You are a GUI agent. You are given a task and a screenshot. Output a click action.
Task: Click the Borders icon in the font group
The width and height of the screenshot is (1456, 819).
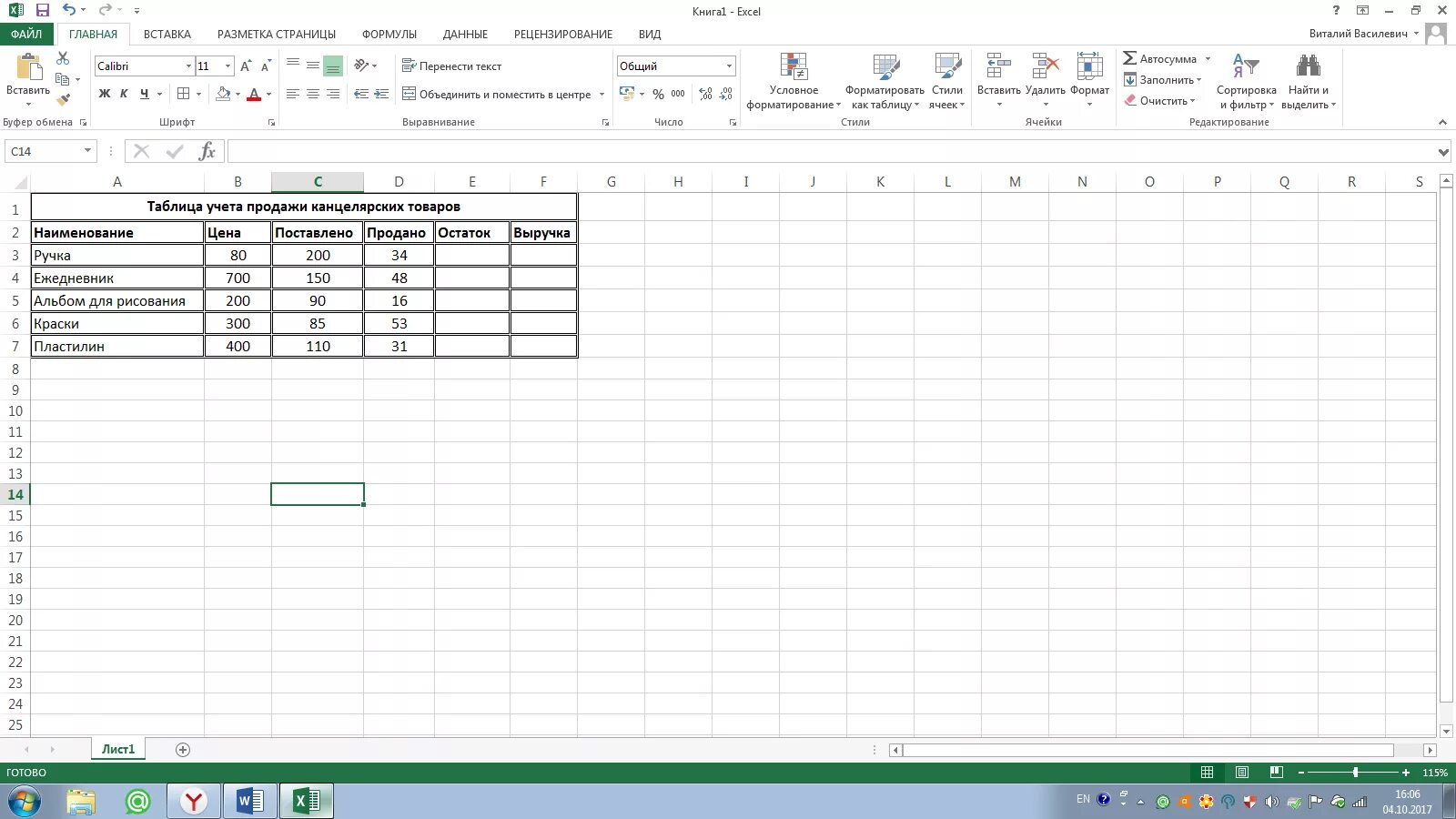pyautogui.click(x=184, y=94)
